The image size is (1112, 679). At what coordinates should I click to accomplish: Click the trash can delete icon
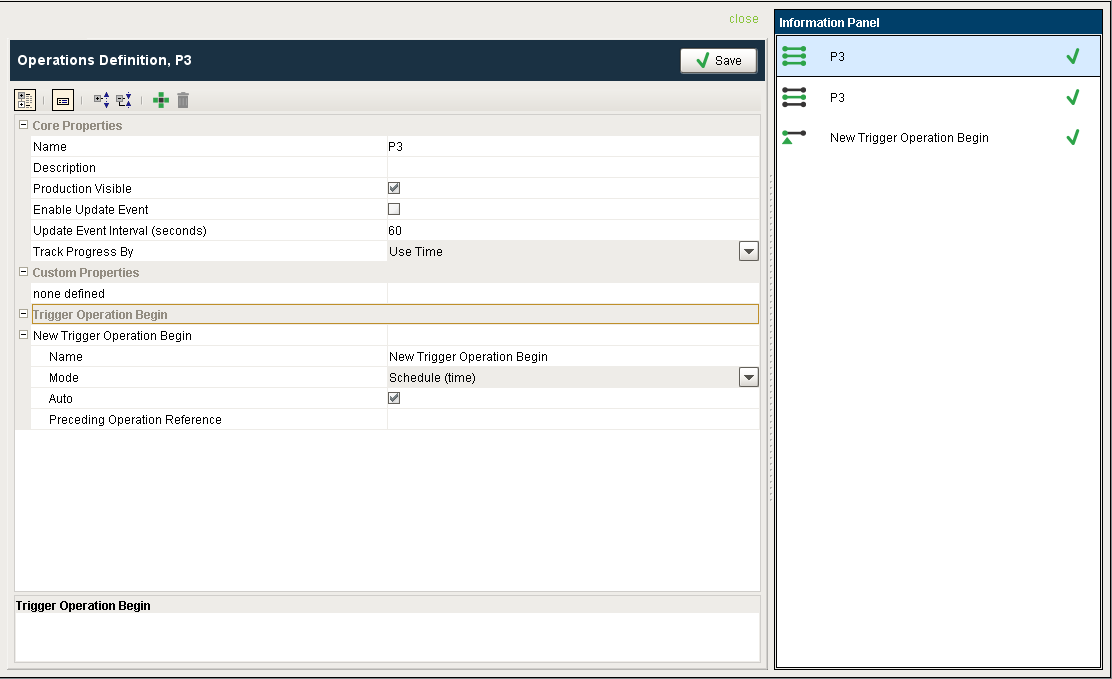pos(183,100)
